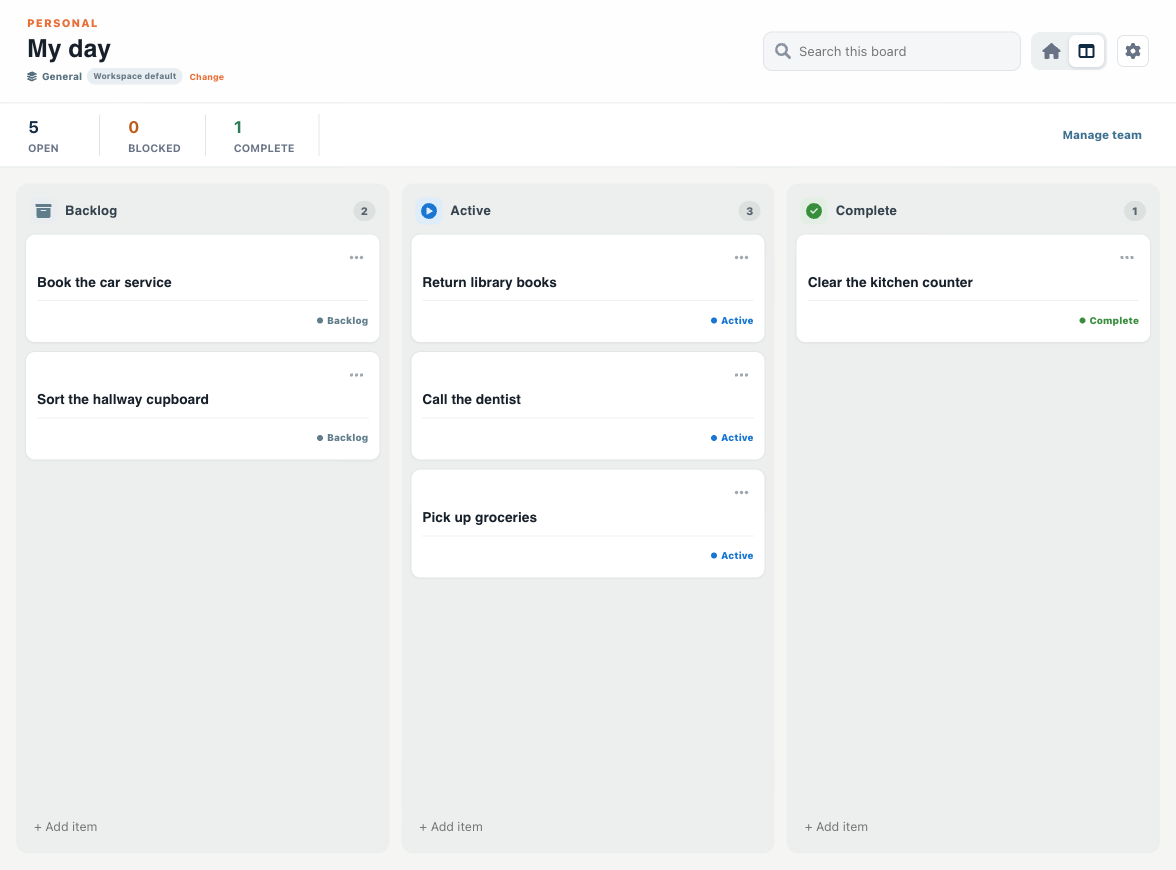Click the magnifier search icon
The width and height of the screenshot is (1176, 870).
tap(782, 51)
